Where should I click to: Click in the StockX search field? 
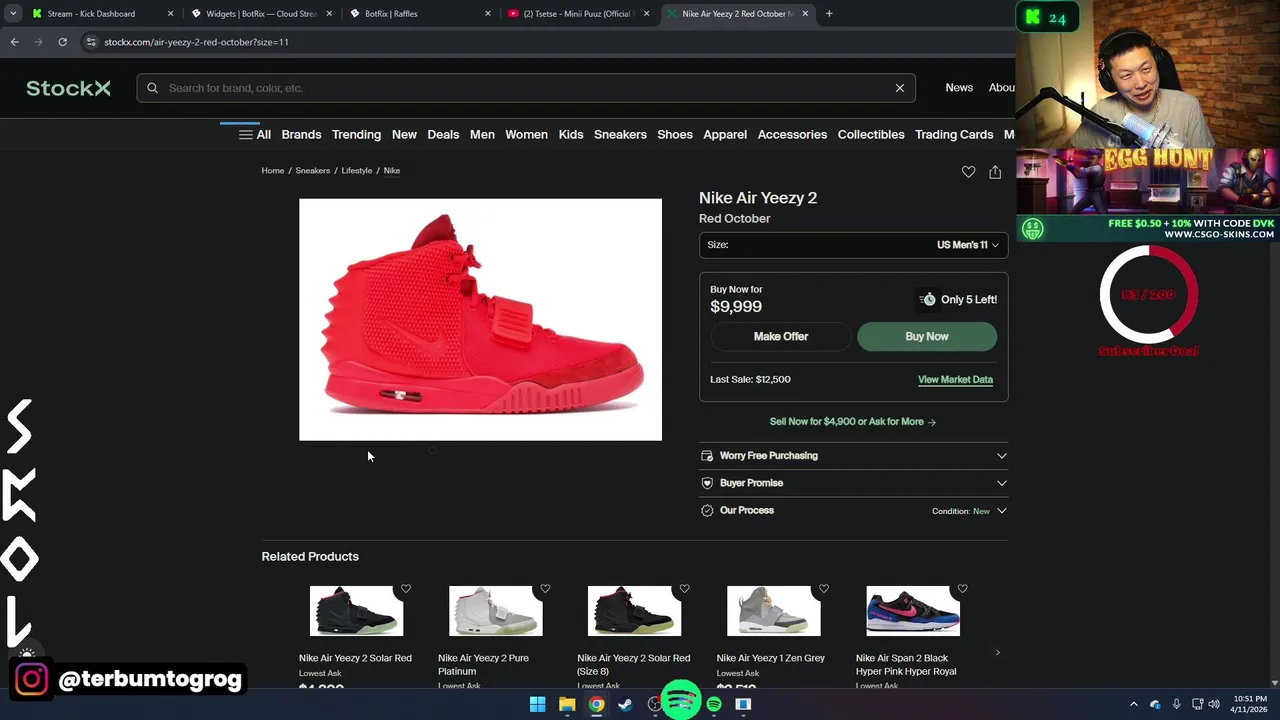(526, 88)
